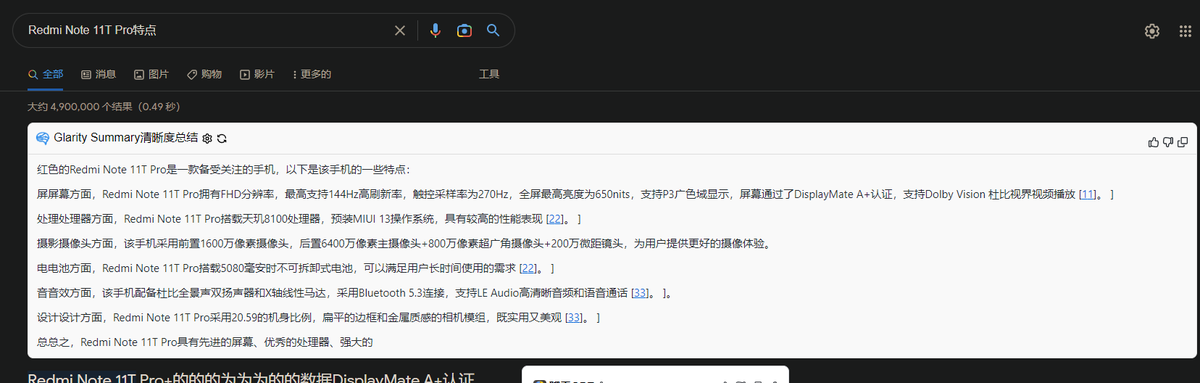Open image search with the camera icon

(x=464, y=31)
